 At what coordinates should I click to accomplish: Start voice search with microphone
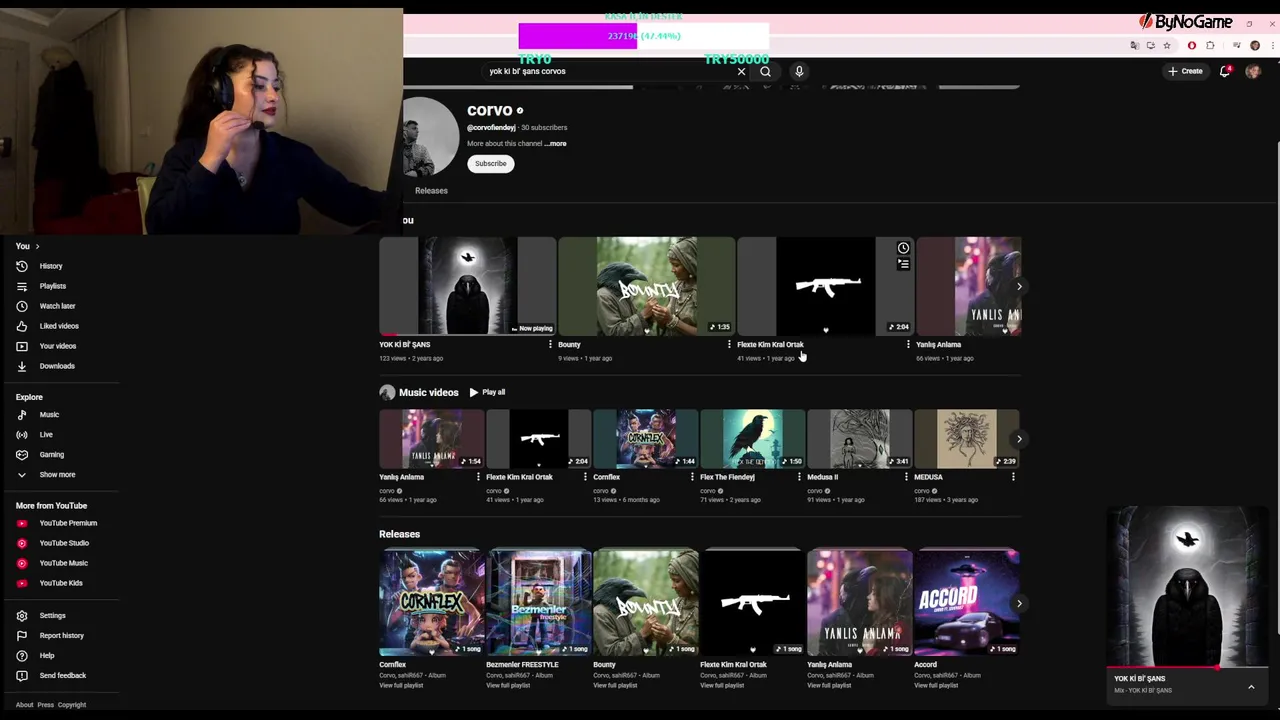[x=799, y=71]
